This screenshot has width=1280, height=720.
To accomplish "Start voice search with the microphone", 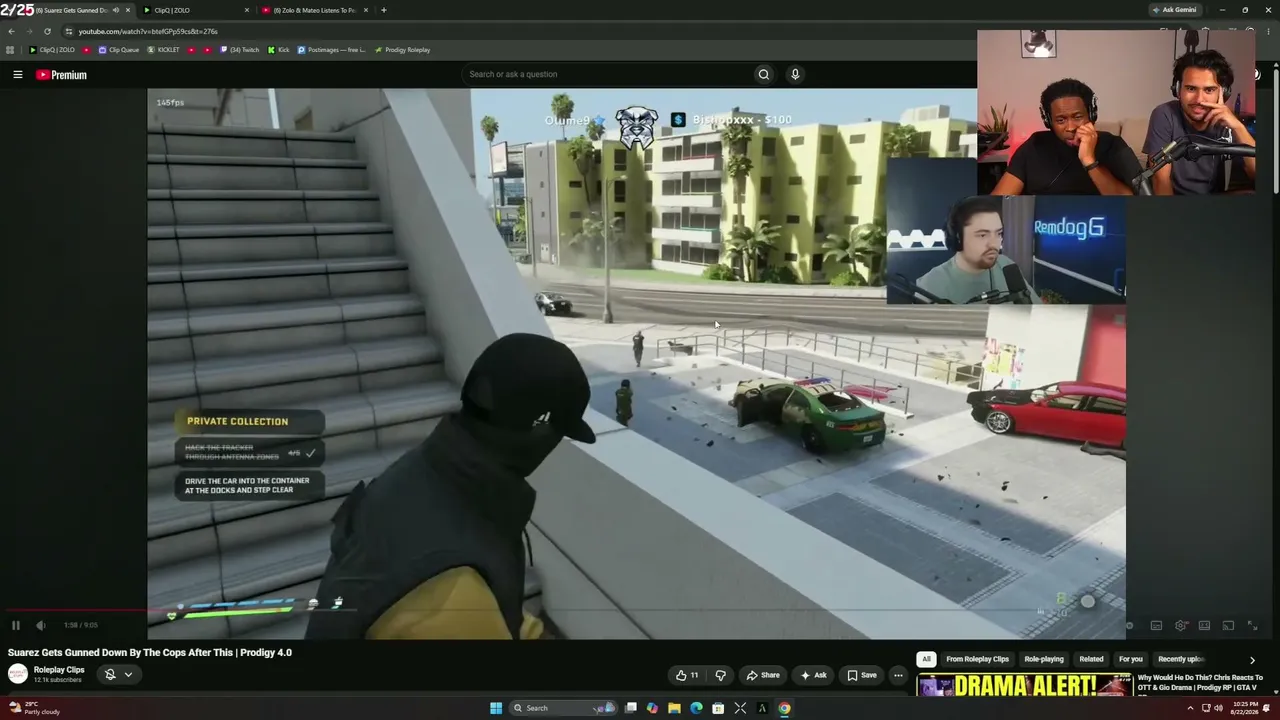I will pos(795,74).
